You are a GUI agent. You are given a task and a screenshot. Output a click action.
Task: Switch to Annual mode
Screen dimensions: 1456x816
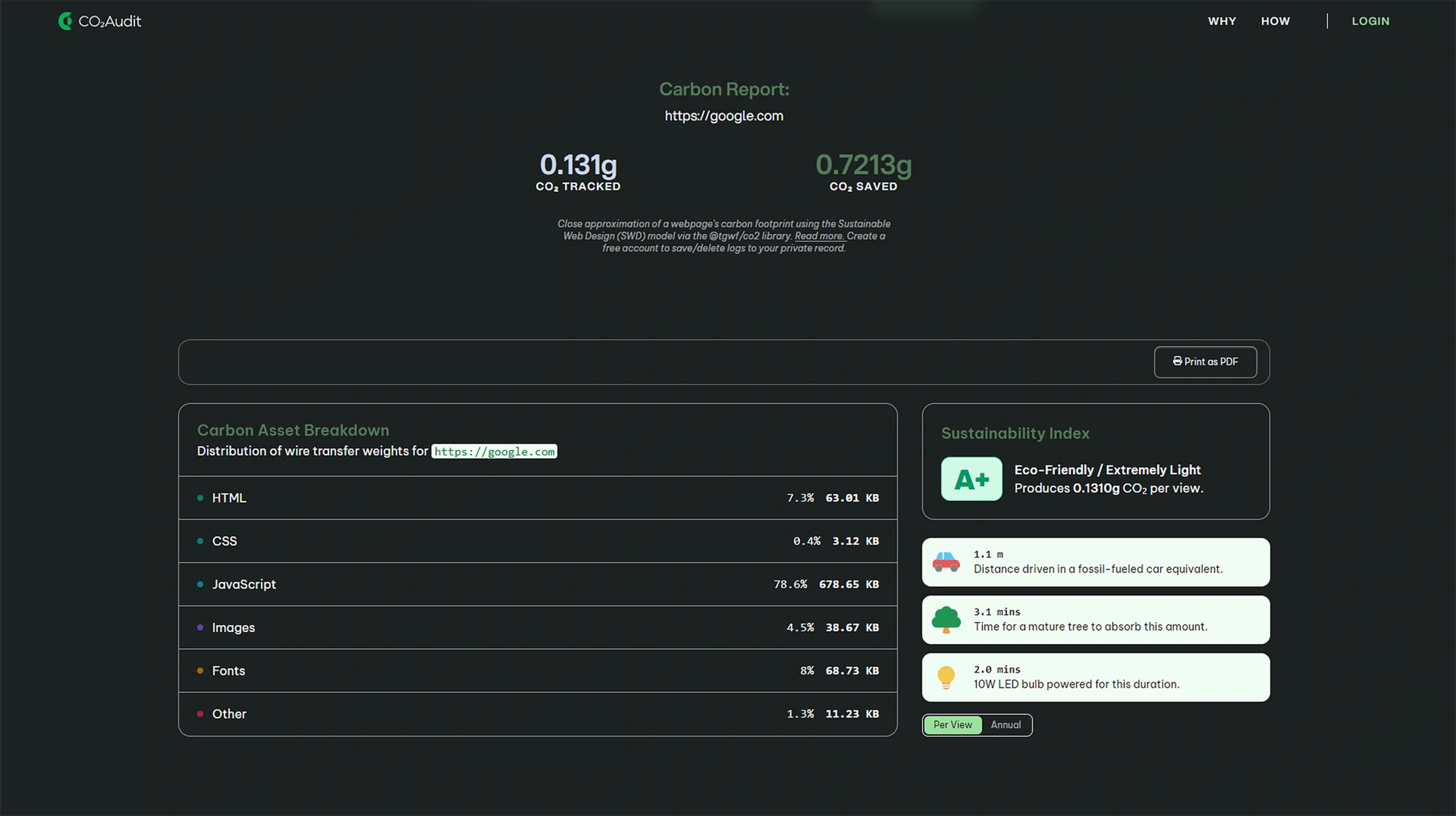coord(1006,725)
